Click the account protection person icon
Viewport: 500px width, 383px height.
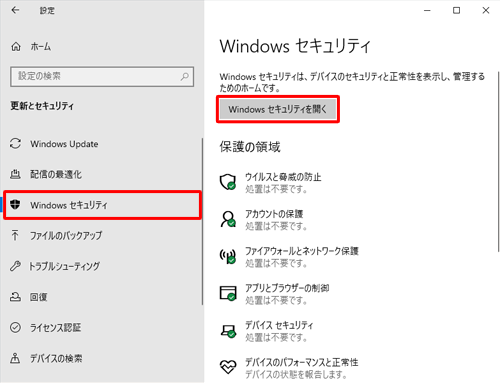(228, 219)
